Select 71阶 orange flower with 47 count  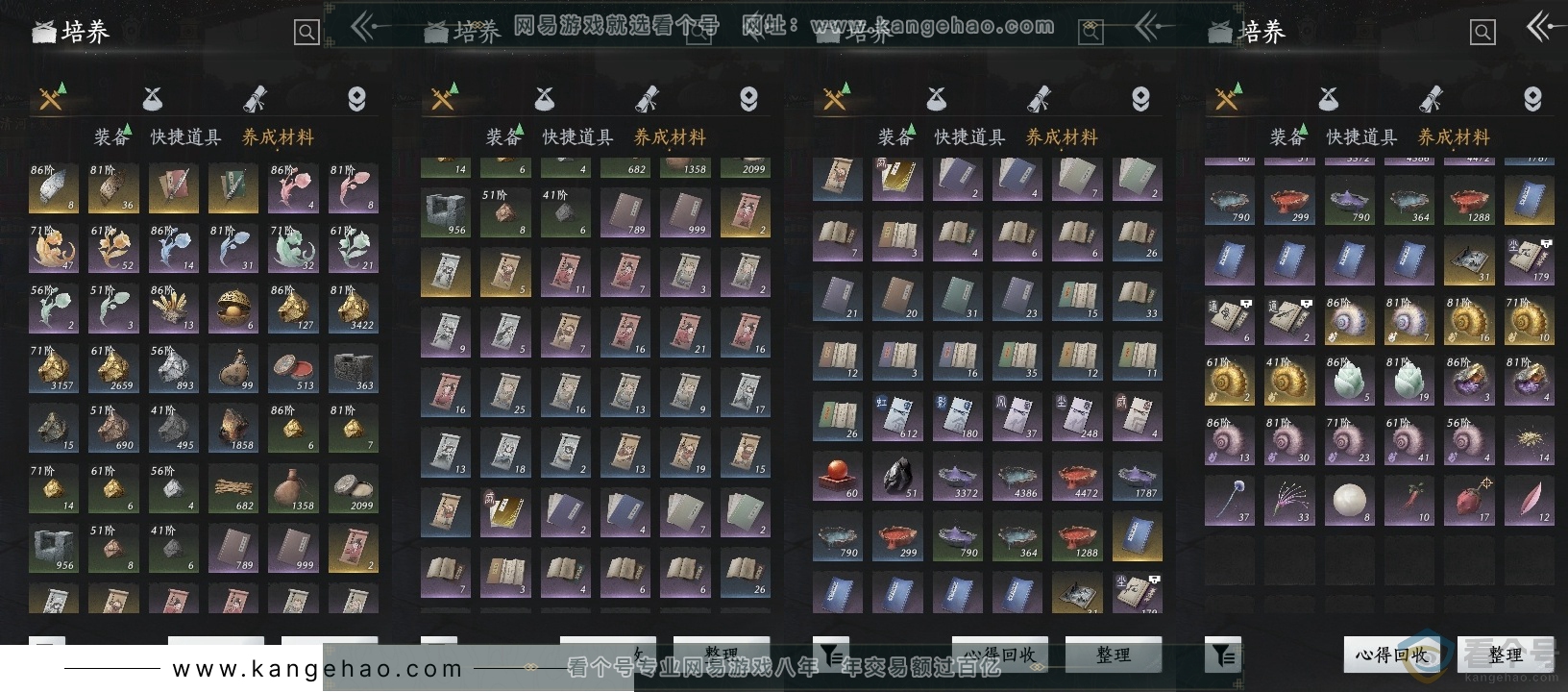(x=53, y=247)
